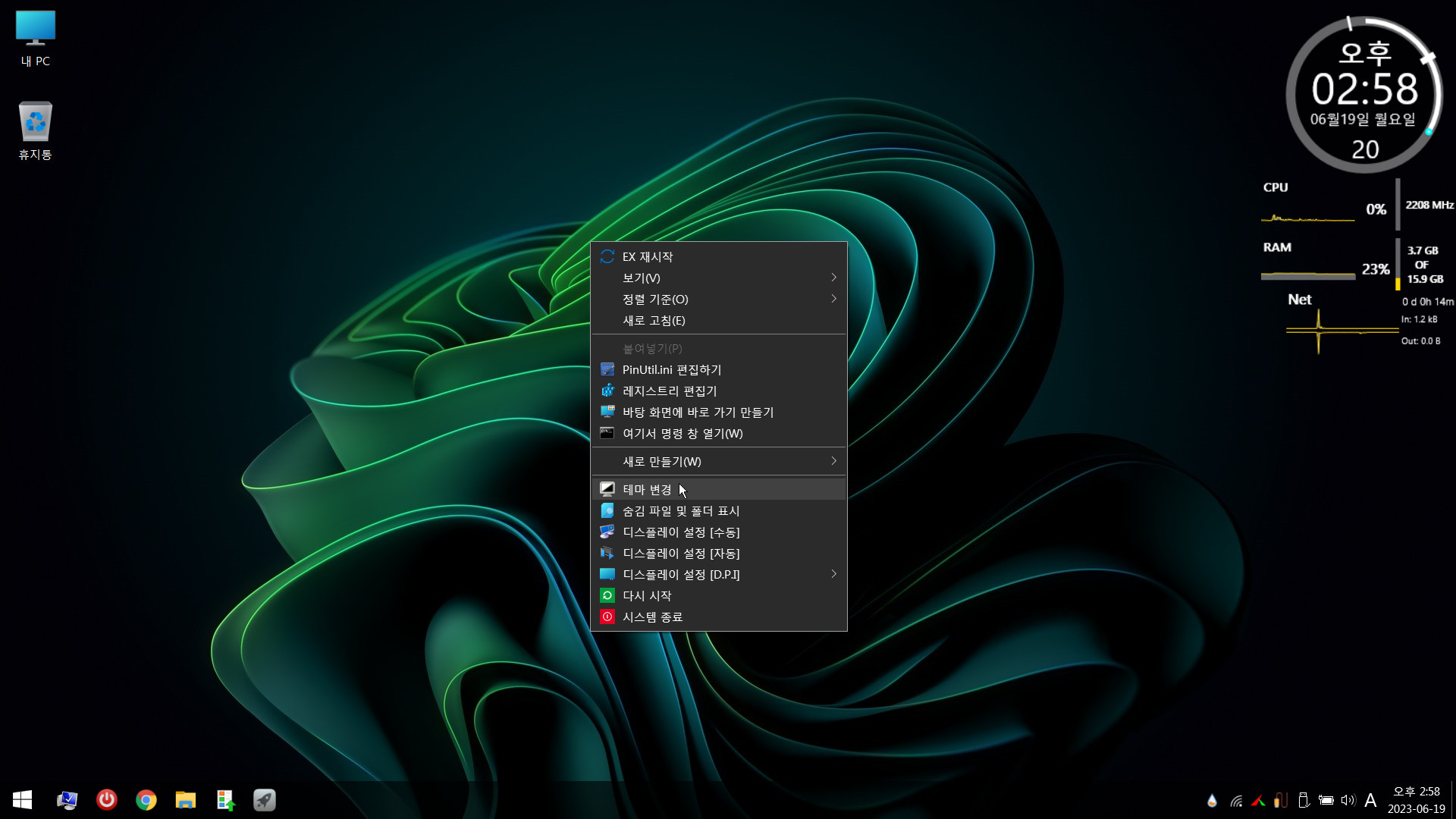The width and height of the screenshot is (1456, 819).
Task: Click the 테마 변경 menu item
Action: [x=719, y=489]
